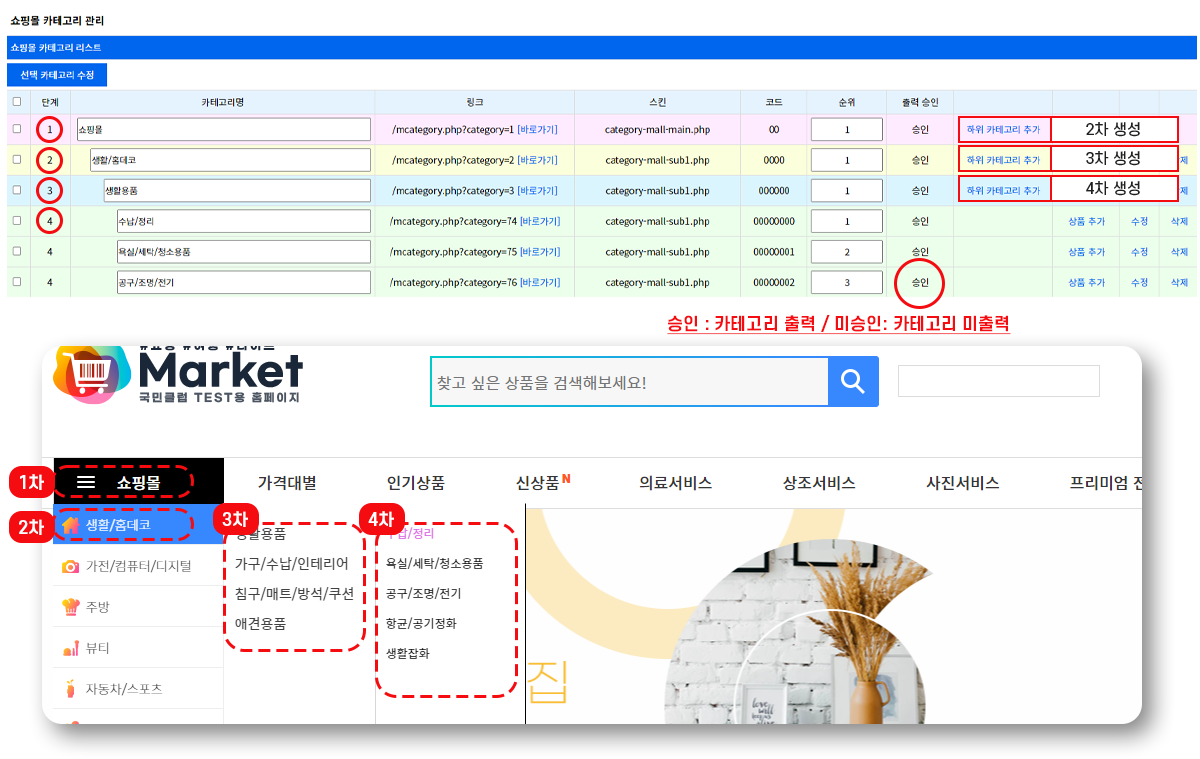1200x759 pixels.
Task: Click the 공구/조명/전기 category name field
Action: [243, 282]
